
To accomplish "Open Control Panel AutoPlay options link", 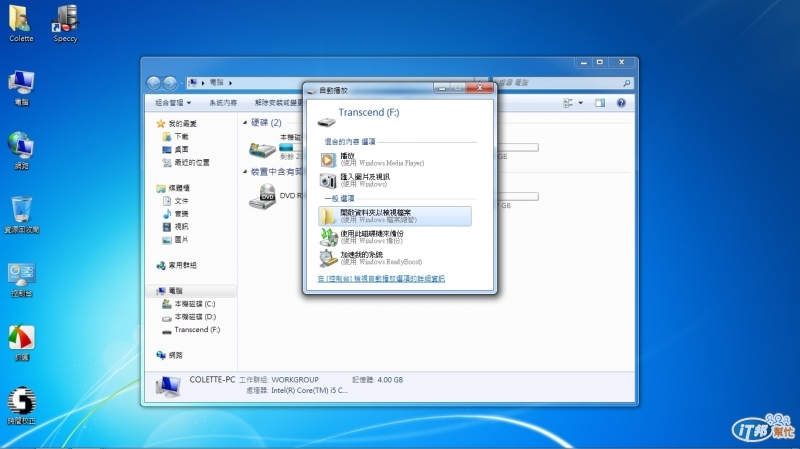I will coord(381,279).
